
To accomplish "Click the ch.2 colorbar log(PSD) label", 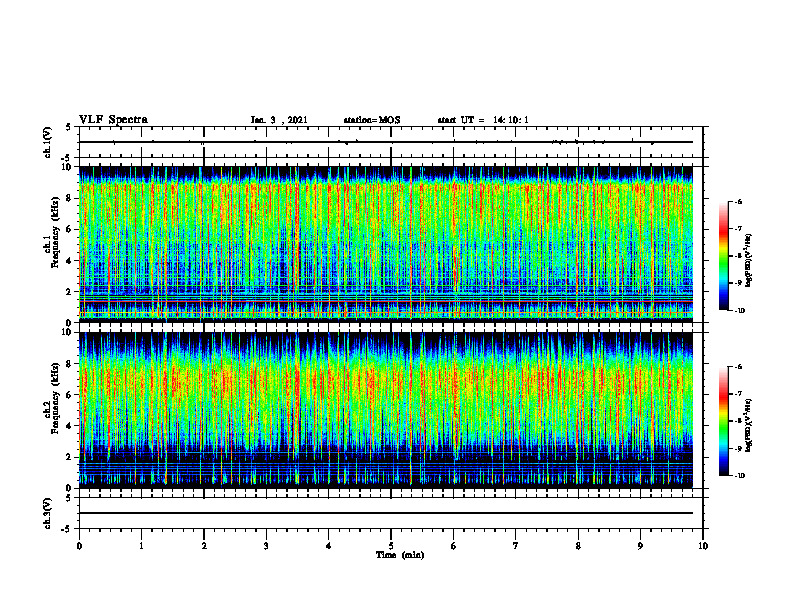I will point(750,423).
